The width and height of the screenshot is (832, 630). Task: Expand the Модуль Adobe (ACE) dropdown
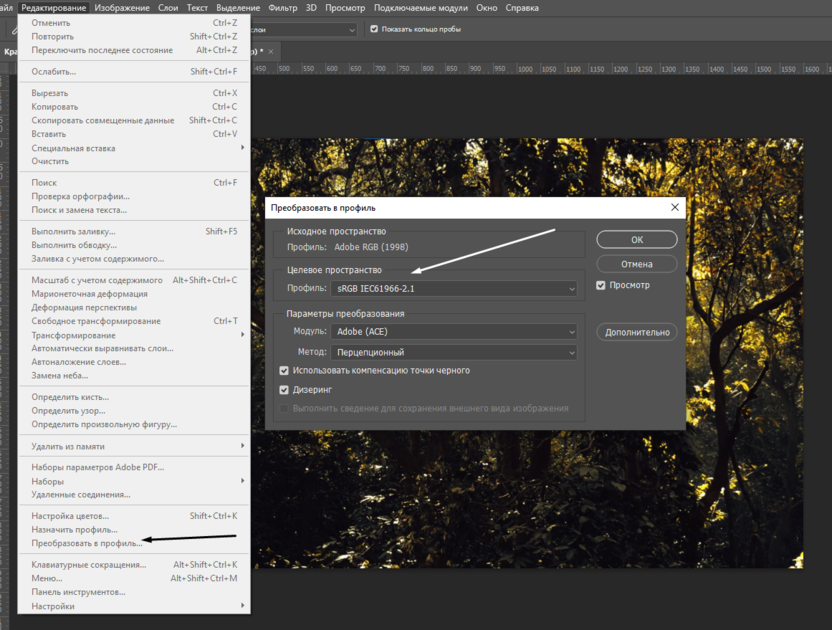pos(454,332)
